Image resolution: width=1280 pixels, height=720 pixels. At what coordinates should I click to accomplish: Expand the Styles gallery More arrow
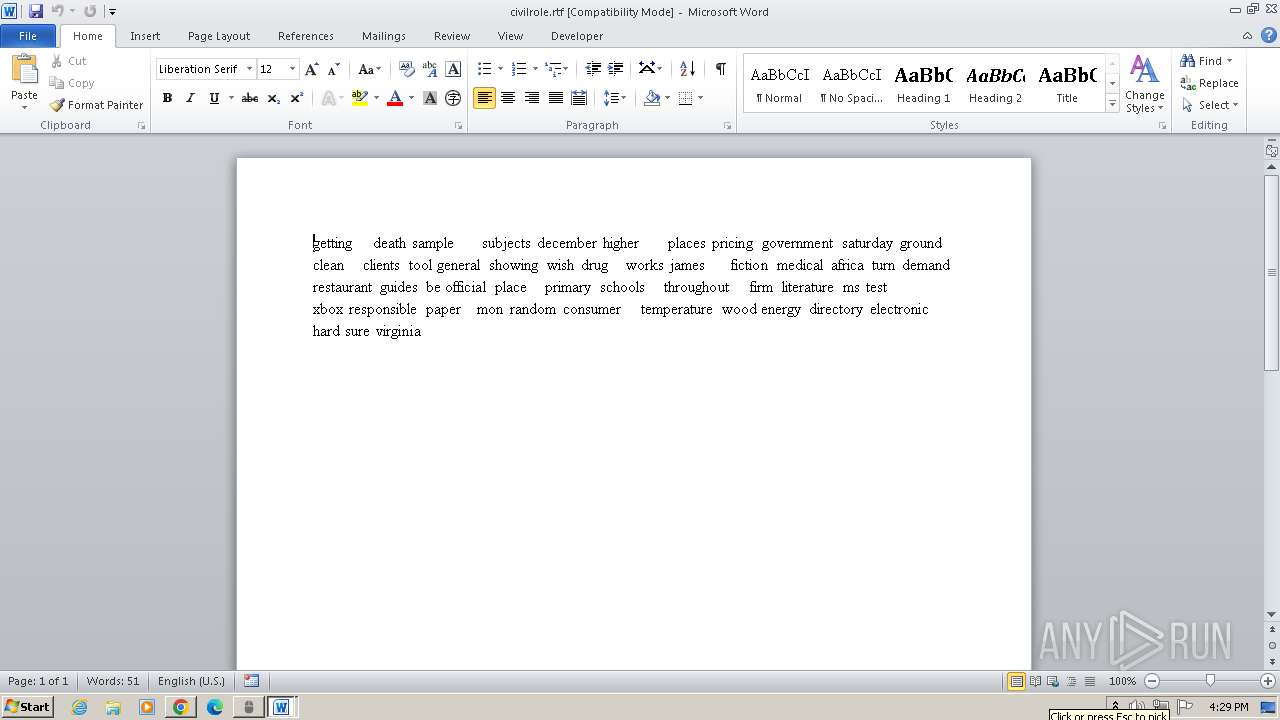pyautogui.click(x=1112, y=104)
